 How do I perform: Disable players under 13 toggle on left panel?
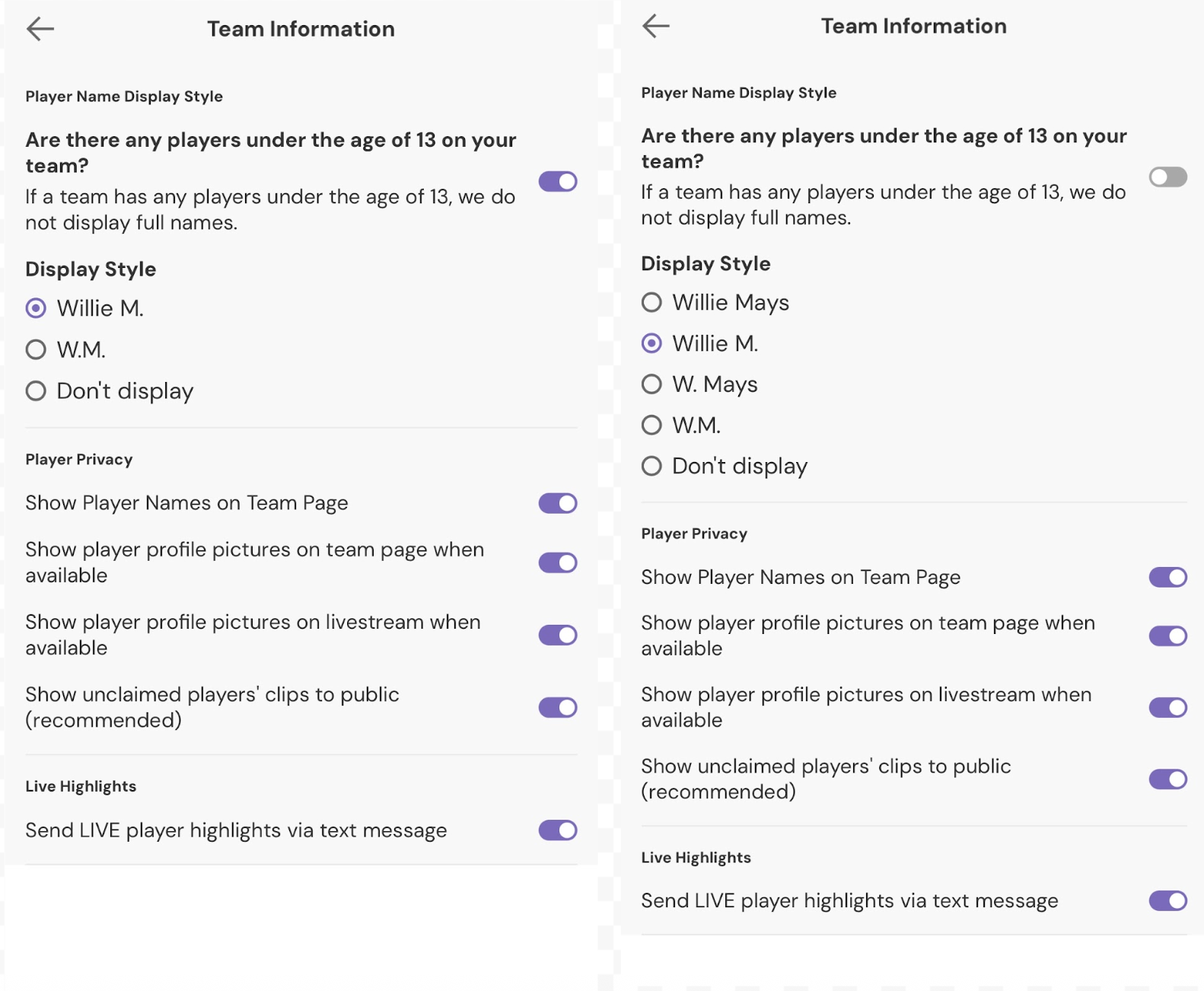(558, 181)
